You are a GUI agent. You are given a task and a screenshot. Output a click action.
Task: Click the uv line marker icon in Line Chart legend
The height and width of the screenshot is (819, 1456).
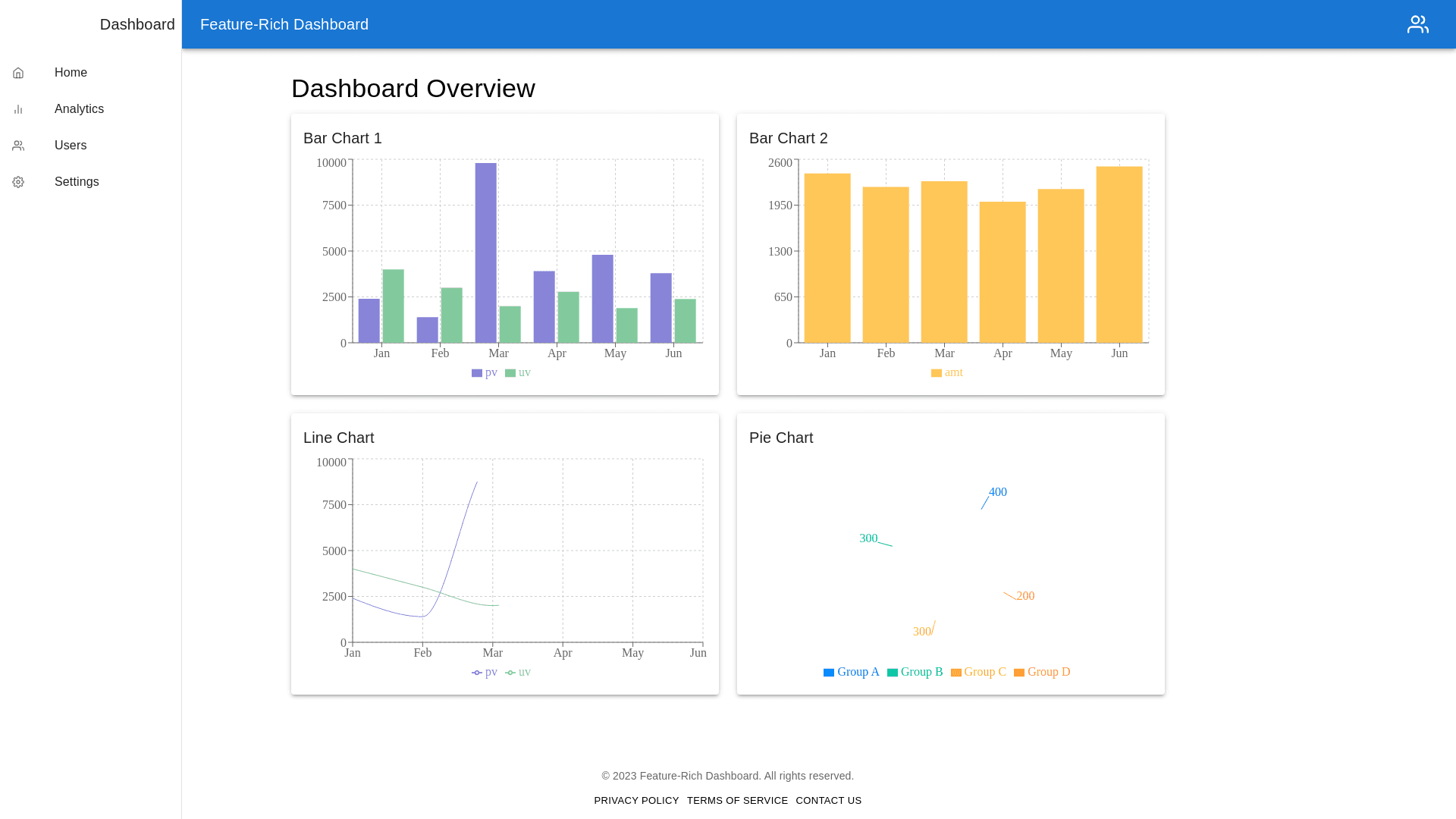(x=510, y=673)
